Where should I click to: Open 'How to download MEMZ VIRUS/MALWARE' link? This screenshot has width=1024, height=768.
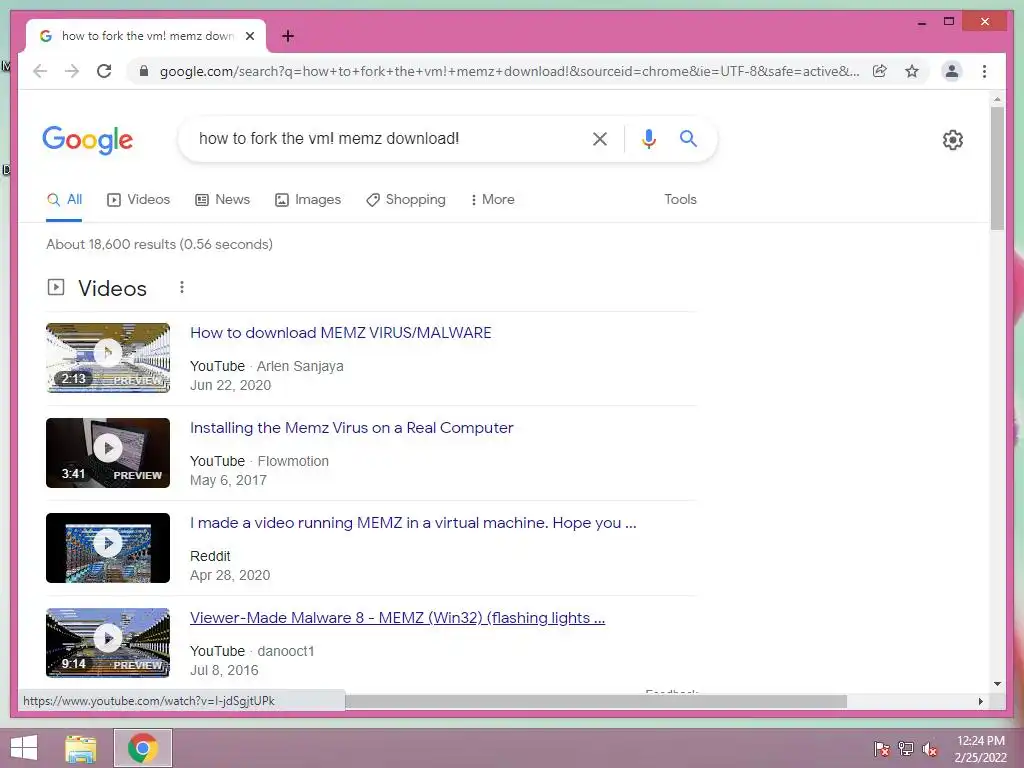340,332
